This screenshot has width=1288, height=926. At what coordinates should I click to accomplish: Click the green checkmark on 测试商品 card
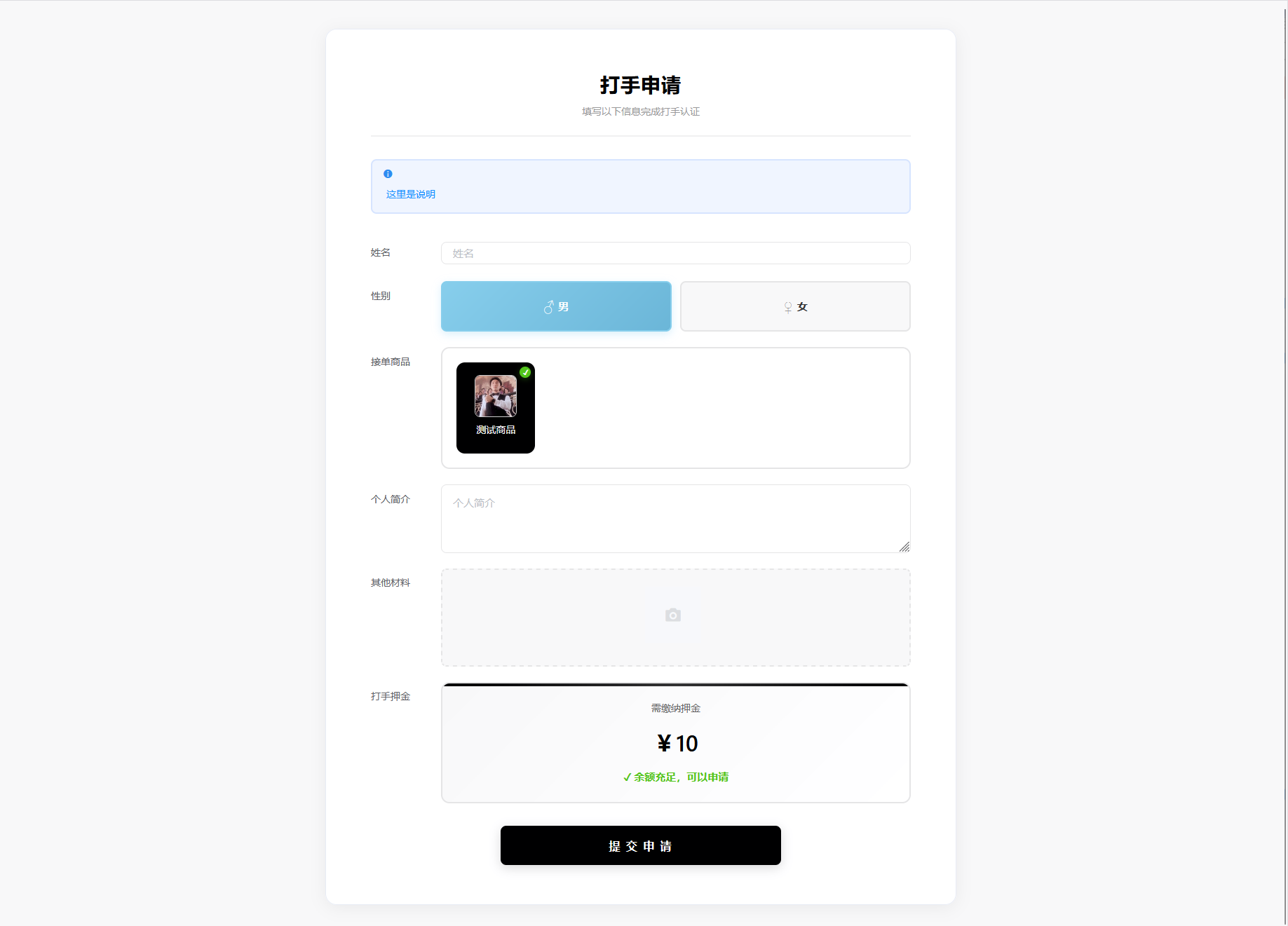pyautogui.click(x=525, y=372)
